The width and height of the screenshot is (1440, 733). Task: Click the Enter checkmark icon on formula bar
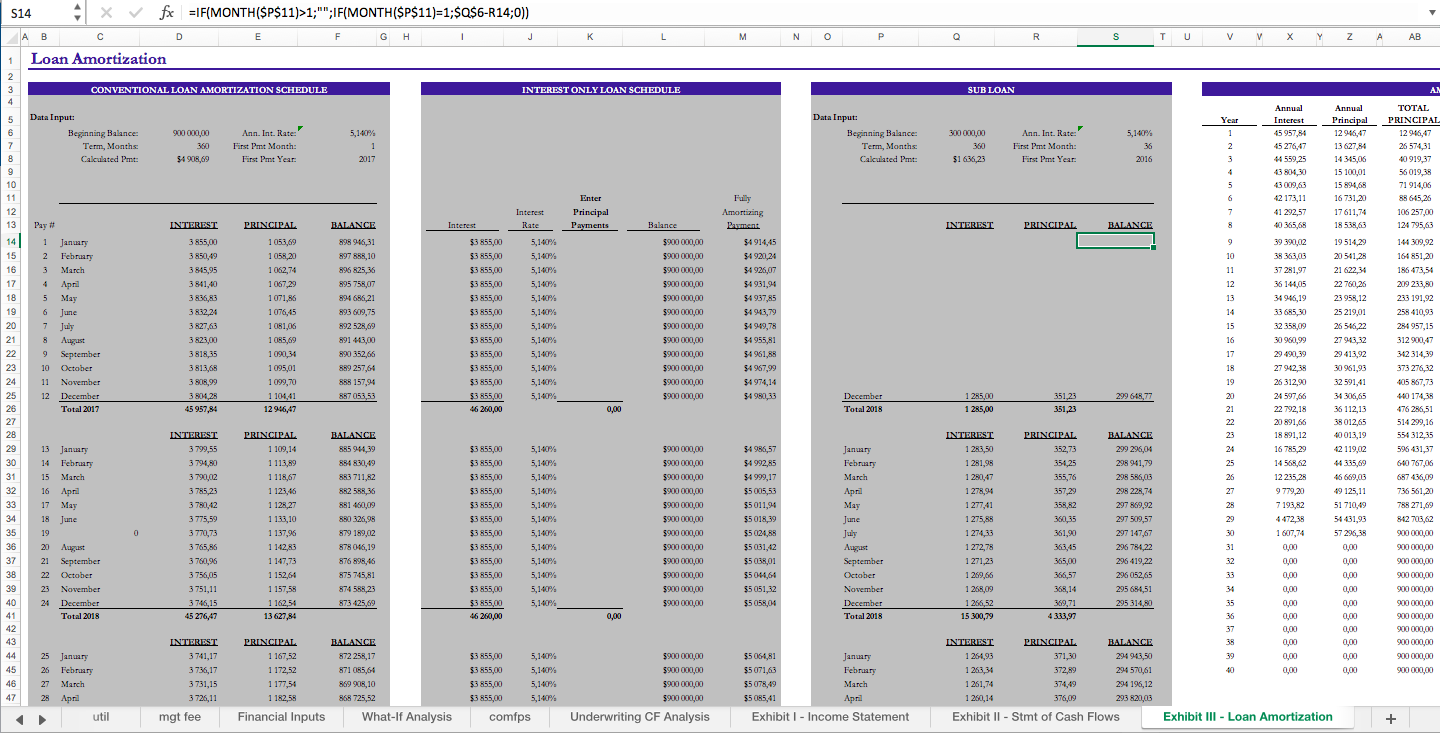click(x=136, y=13)
